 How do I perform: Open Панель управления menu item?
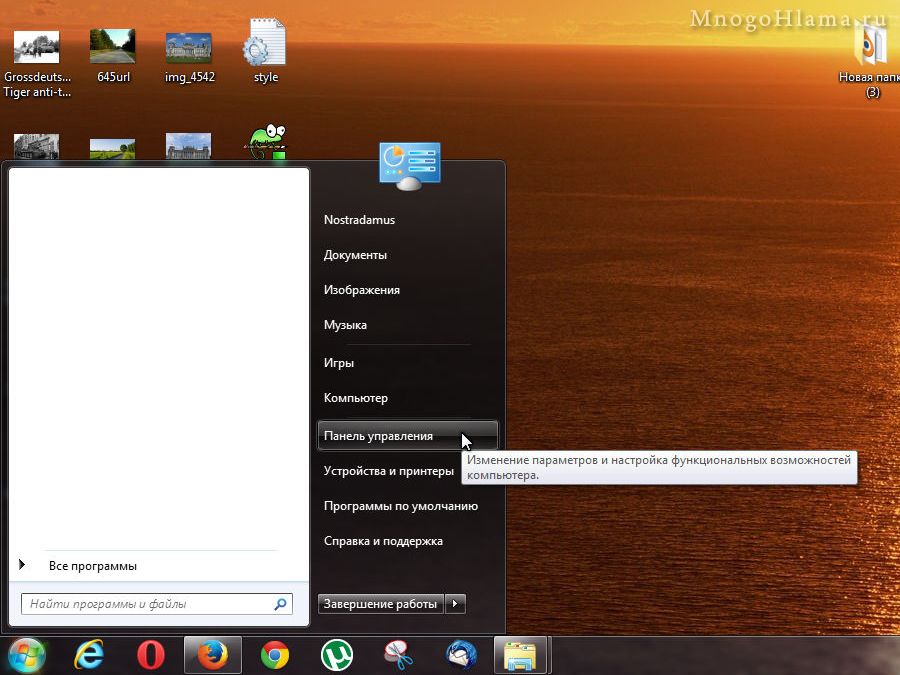coord(378,436)
